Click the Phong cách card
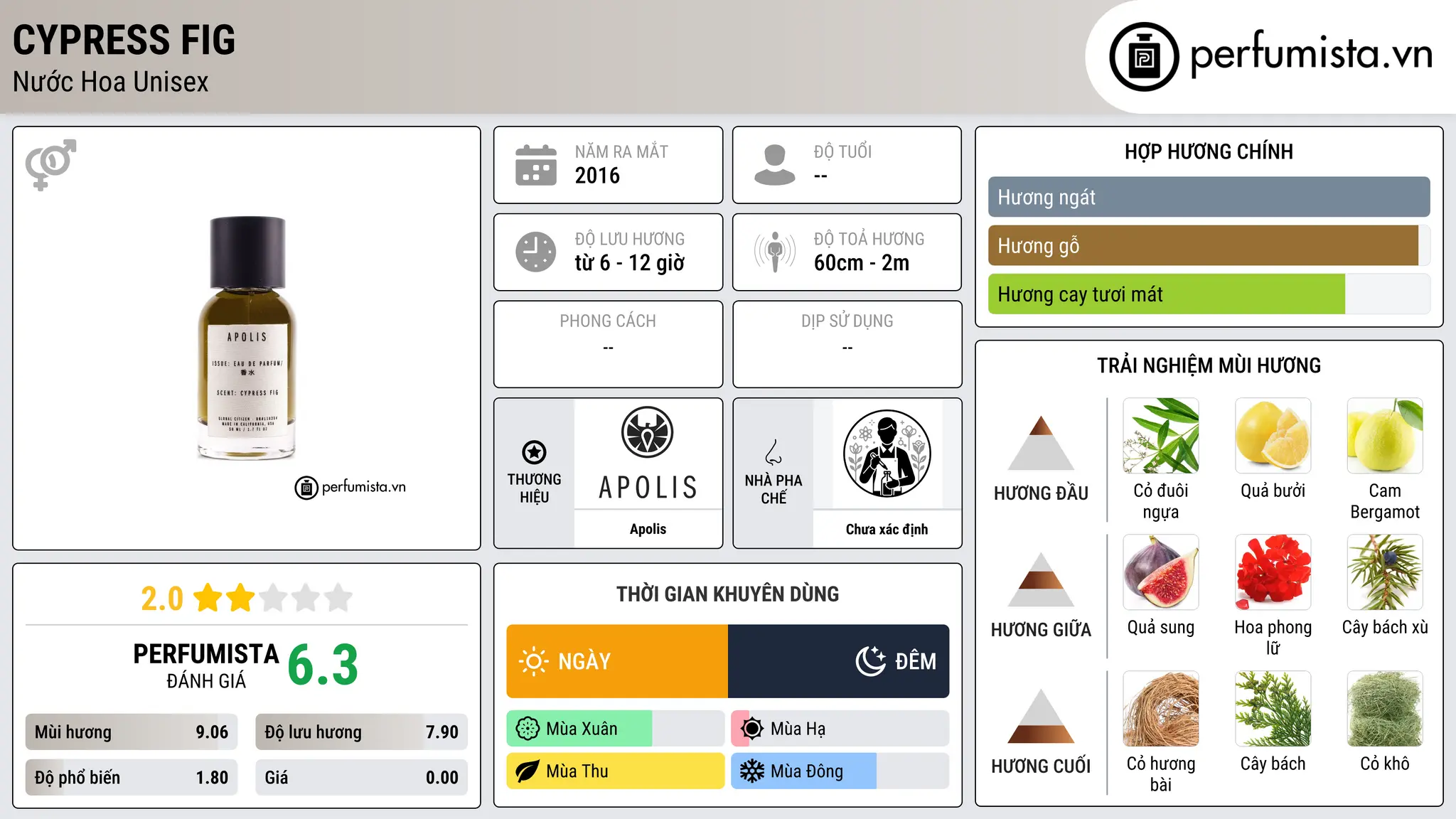This screenshot has height=819, width=1456. (x=608, y=344)
